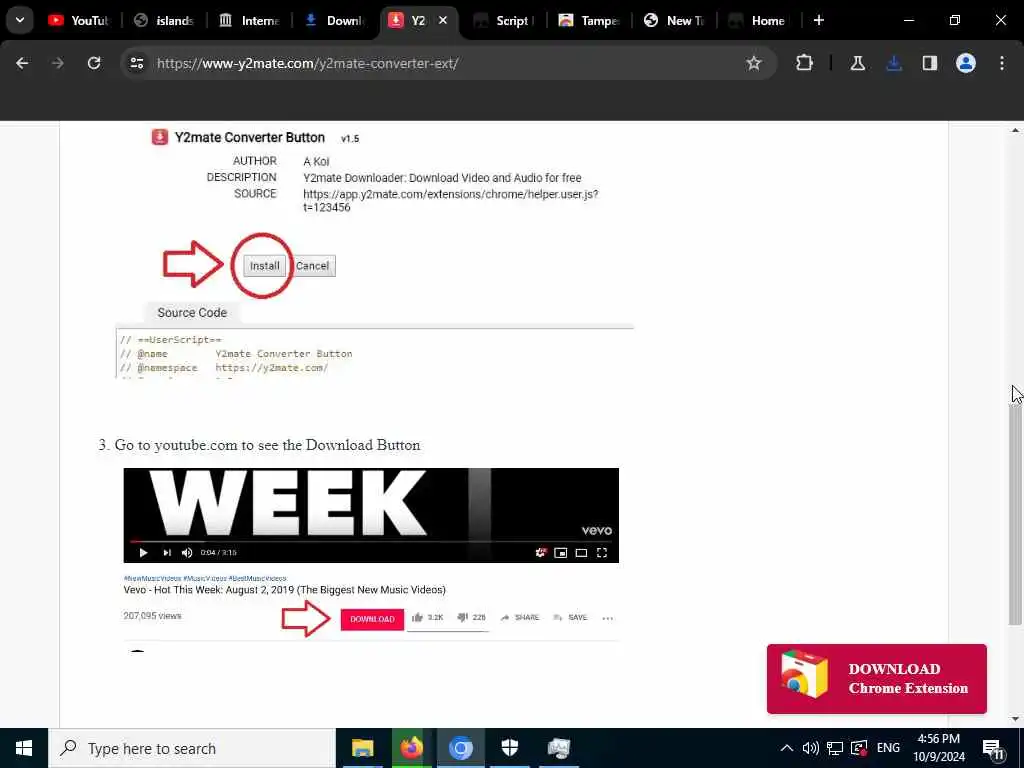Bookmark this page with the star
The image size is (1024, 768).
click(x=754, y=63)
